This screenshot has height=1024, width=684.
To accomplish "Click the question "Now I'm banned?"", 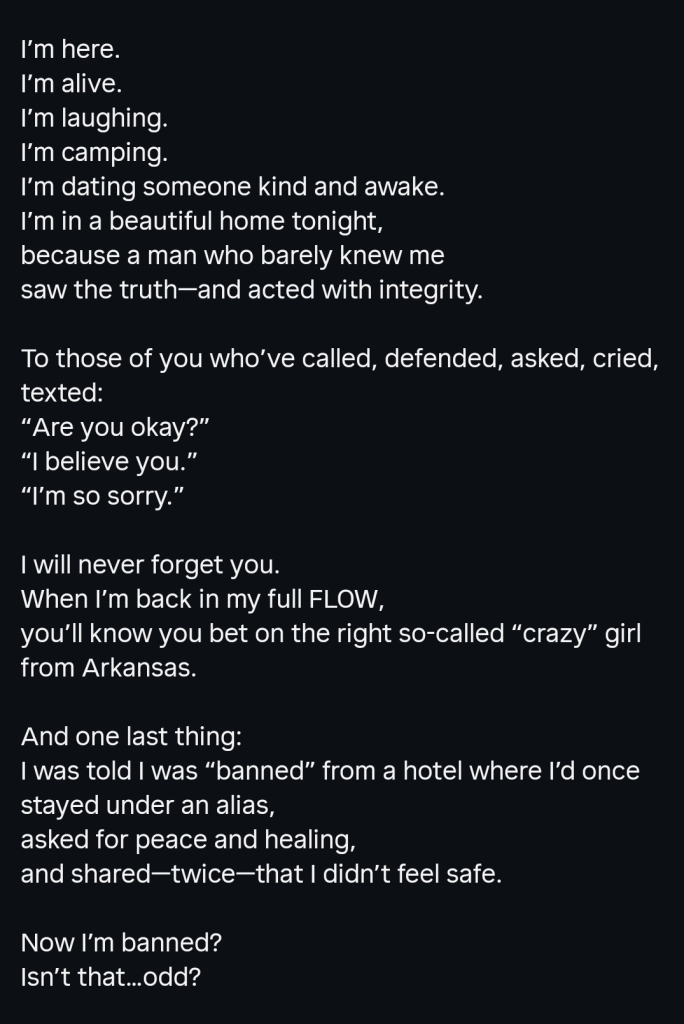I will point(122,943).
